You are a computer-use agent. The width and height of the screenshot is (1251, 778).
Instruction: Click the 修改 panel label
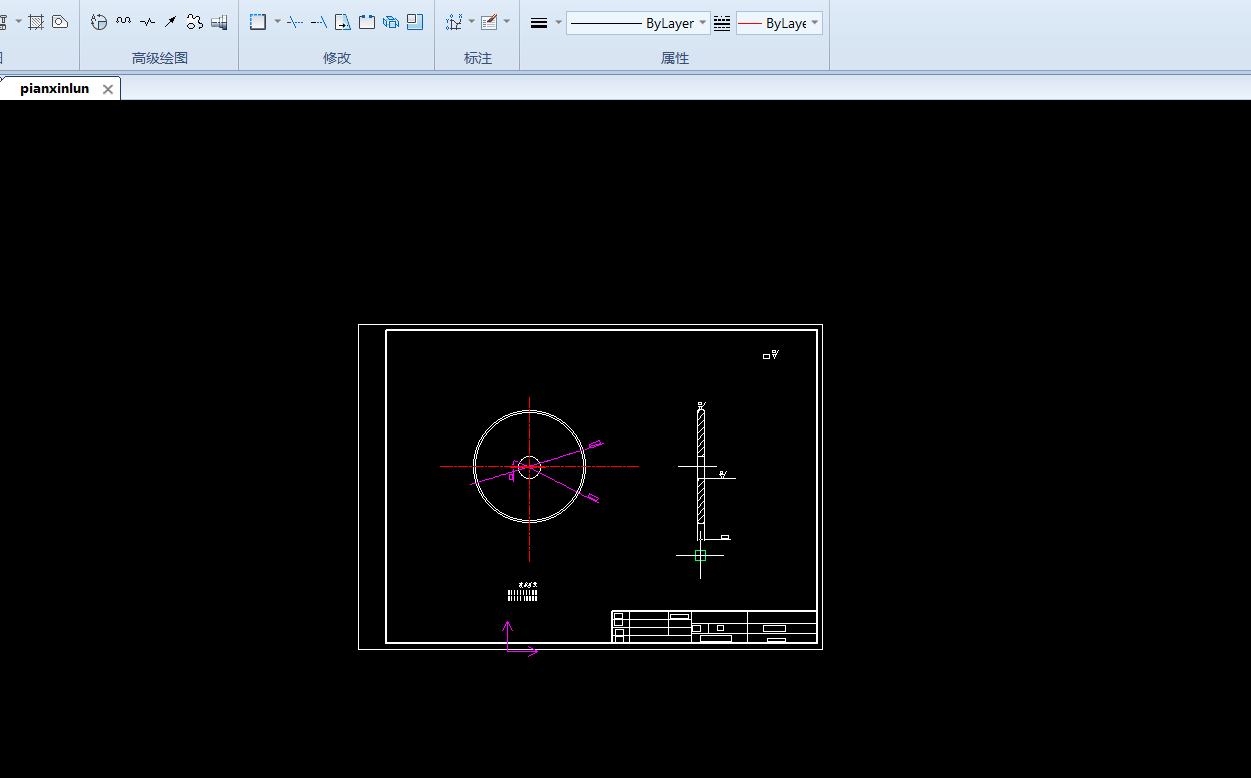[337, 58]
